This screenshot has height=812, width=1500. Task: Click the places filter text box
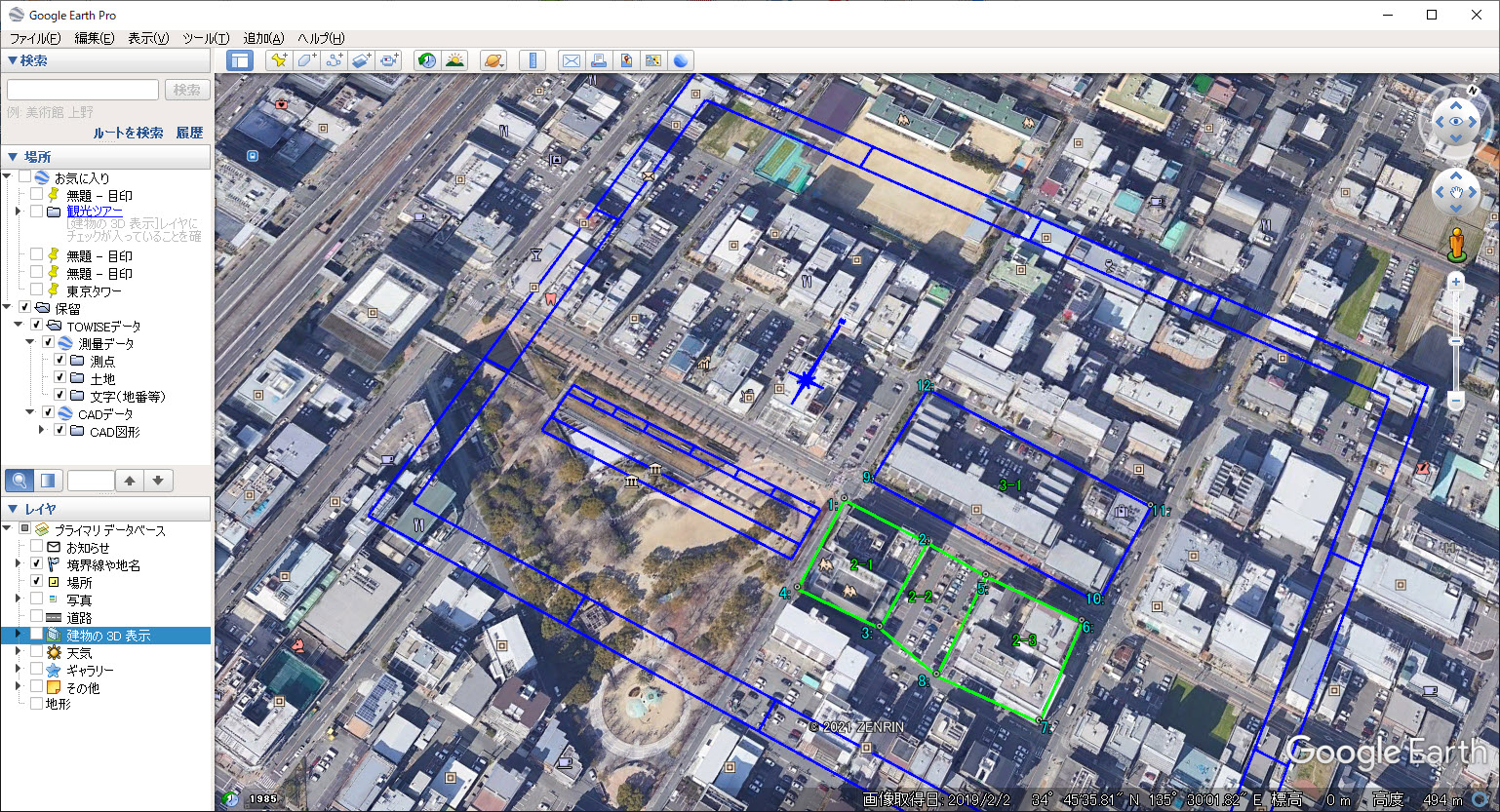(91, 480)
